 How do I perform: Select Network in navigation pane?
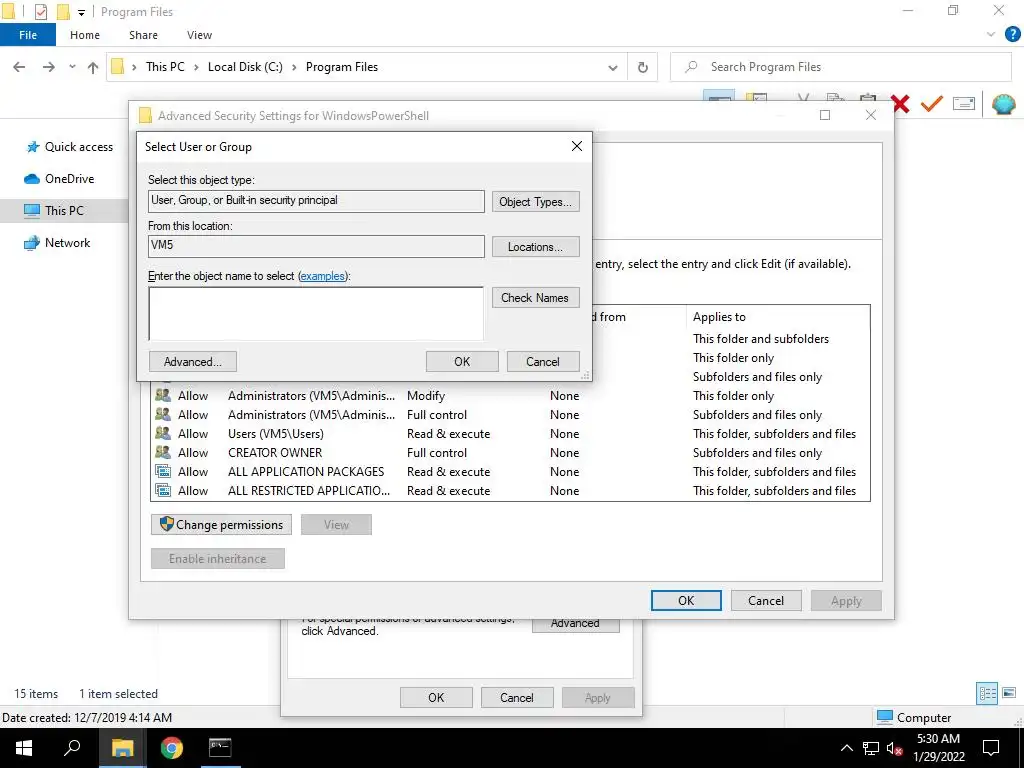point(56,243)
